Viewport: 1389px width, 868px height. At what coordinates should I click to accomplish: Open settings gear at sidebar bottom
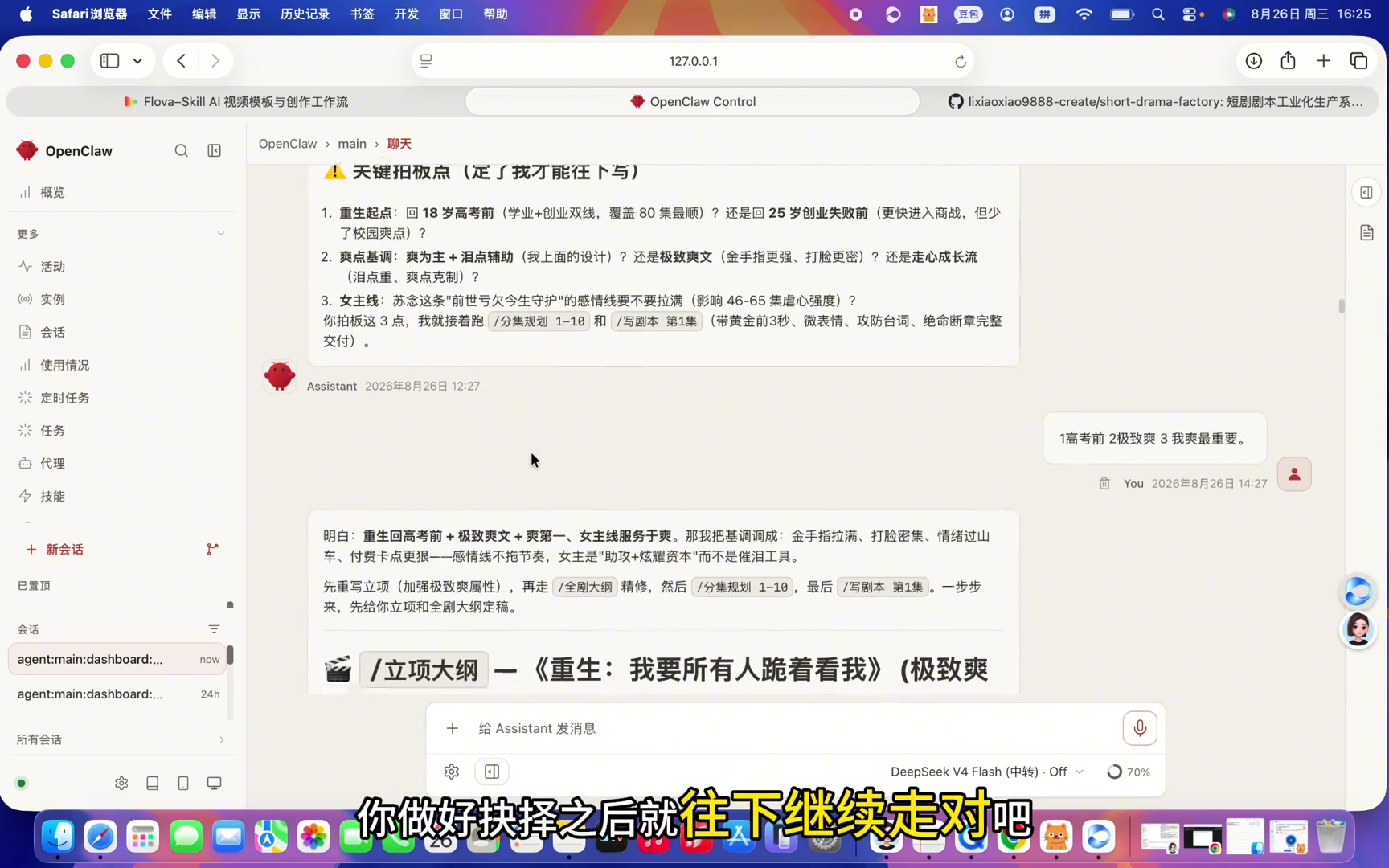121,783
